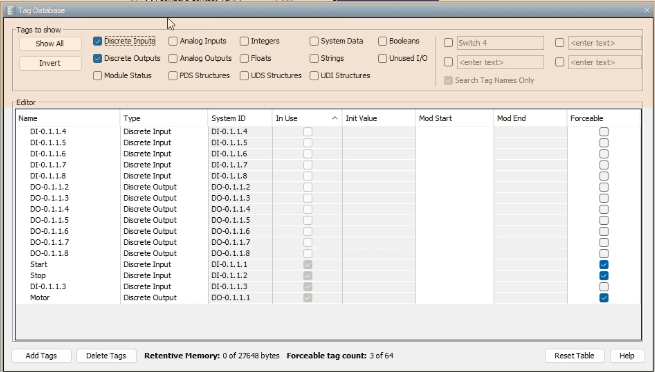655x372 pixels.
Task: Enable the Floats filter
Action: point(244,58)
